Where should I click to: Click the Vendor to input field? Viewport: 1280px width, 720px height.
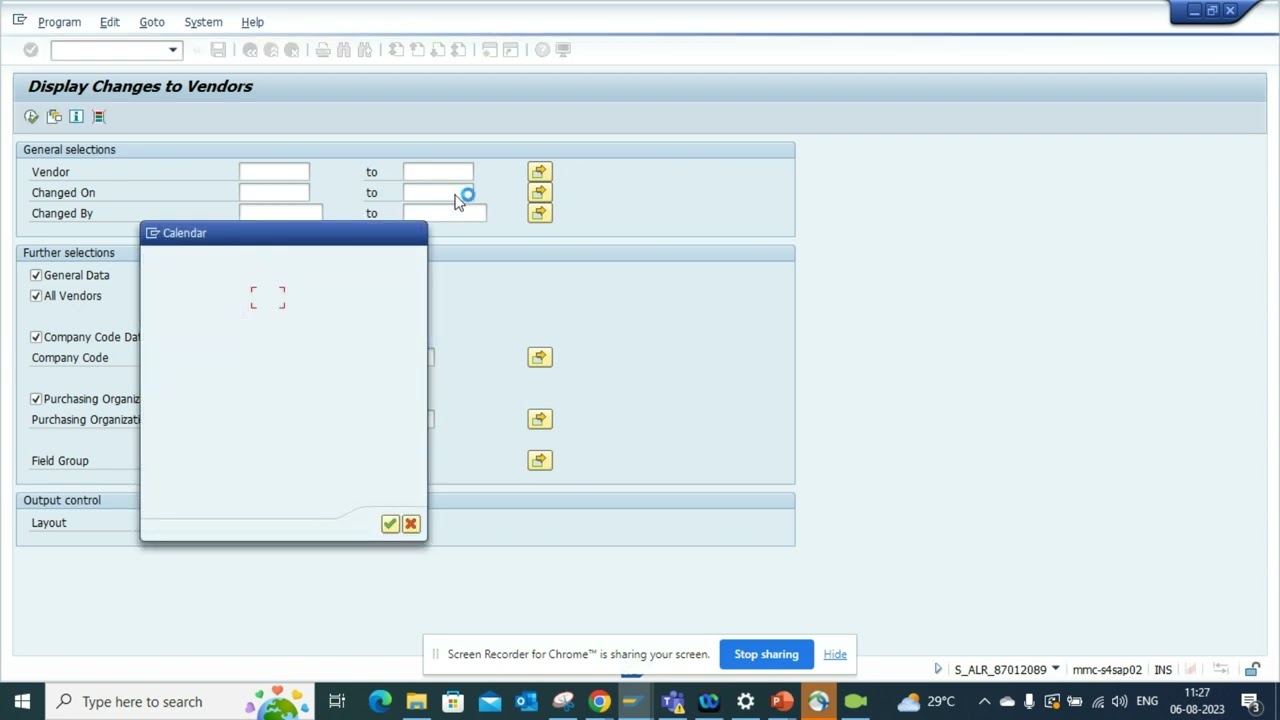click(438, 172)
